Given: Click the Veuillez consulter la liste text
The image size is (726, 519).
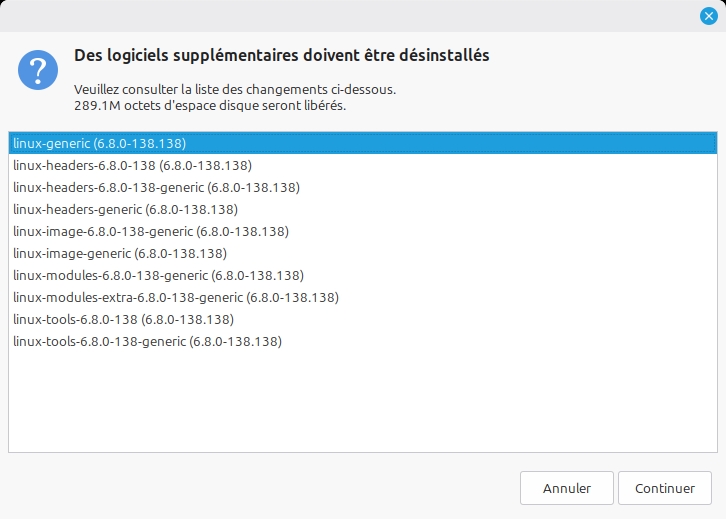Looking at the screenshot, I should point(235,89).
